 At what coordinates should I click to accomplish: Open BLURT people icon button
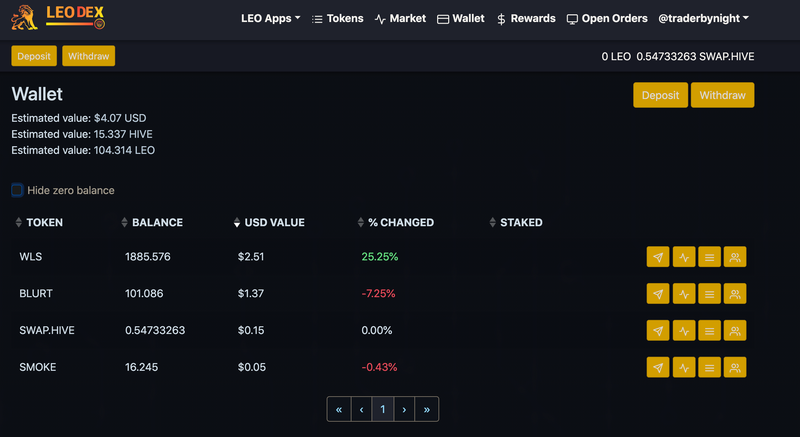click(735, 294)
